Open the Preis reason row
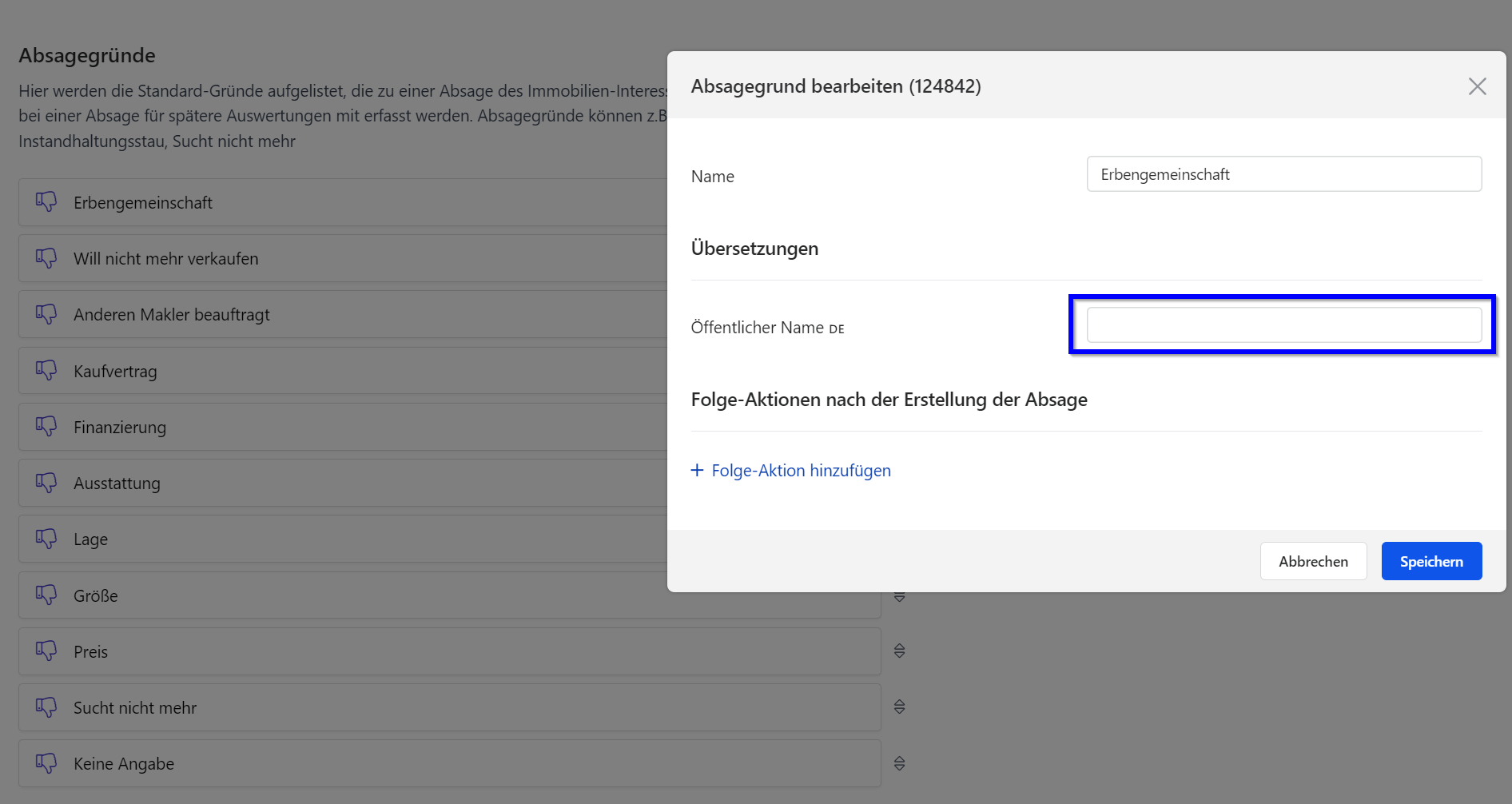This screenshot has width=1512, height=804. pyautogui.click(x=450, y=651)
